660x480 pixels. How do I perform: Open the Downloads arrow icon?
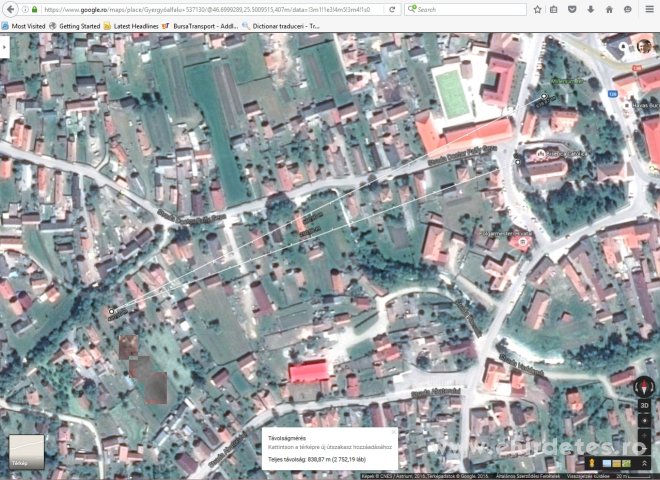coord(591,9)
